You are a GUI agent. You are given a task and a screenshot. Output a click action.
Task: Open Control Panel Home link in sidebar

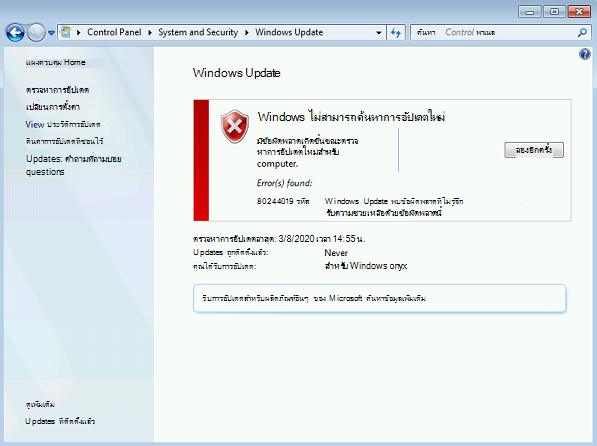(x=56, y=62)
